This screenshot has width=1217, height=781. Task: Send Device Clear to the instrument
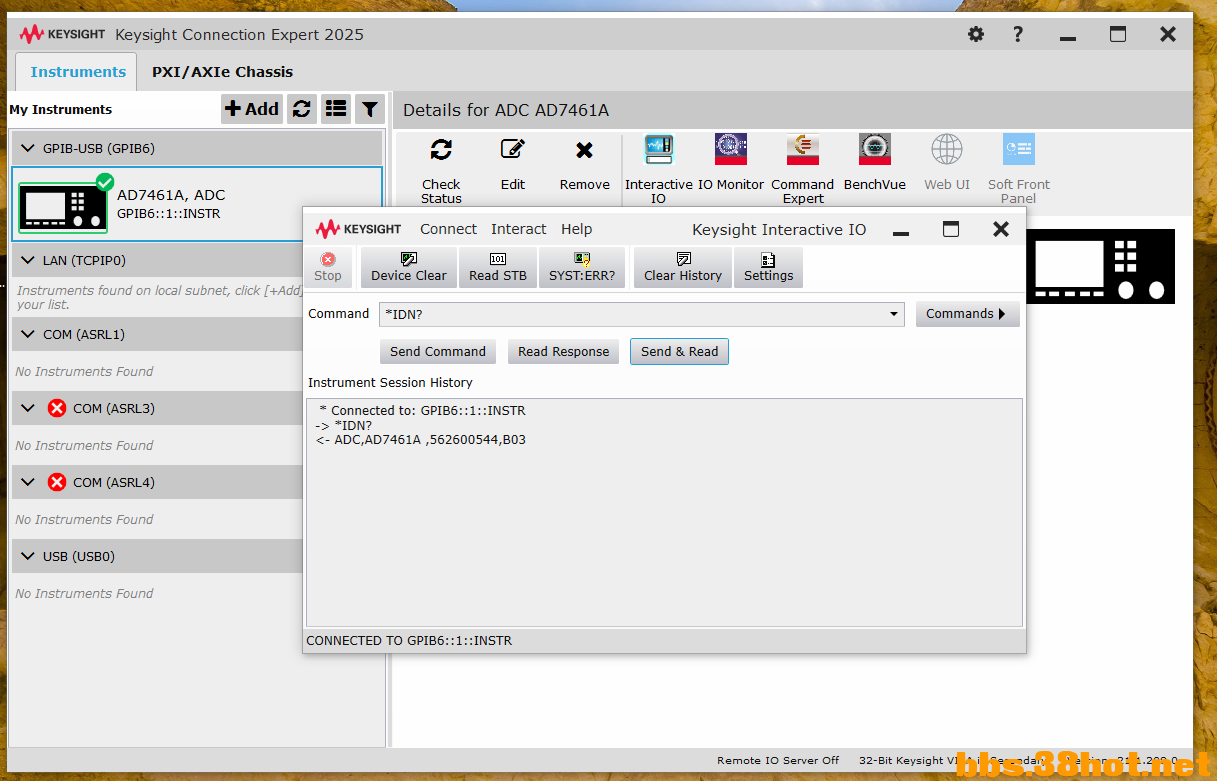pyautogui.click(x=409, y=267)
